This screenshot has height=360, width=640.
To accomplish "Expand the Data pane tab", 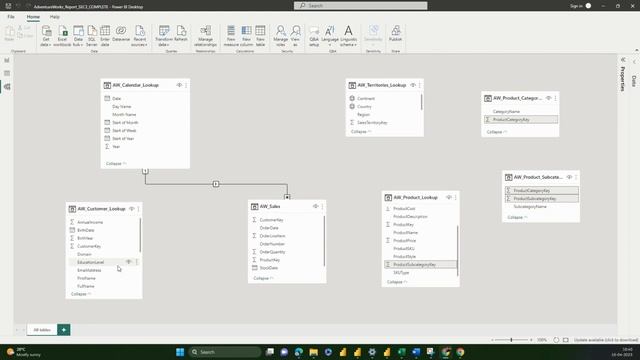I will 634,80.
